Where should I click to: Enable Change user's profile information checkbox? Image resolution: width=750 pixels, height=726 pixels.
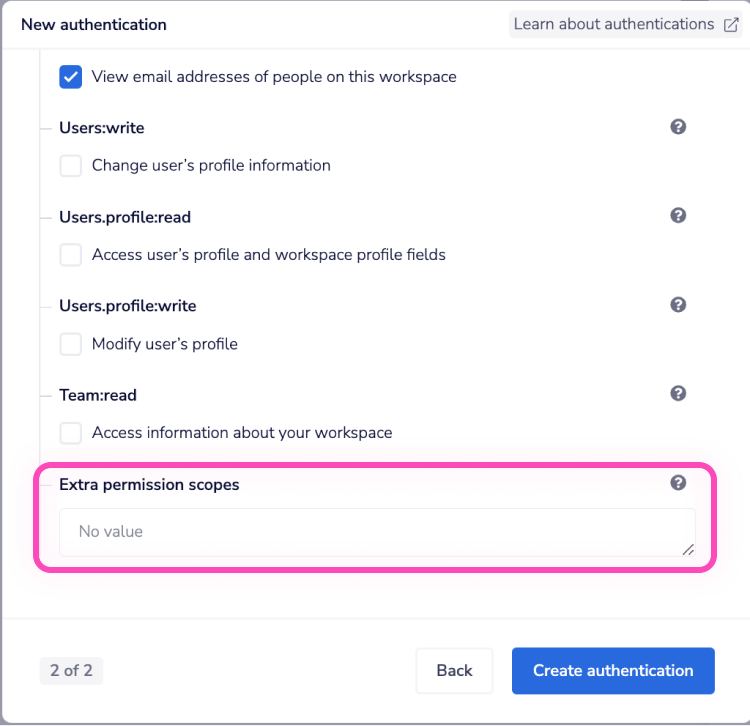coord(70,166)
